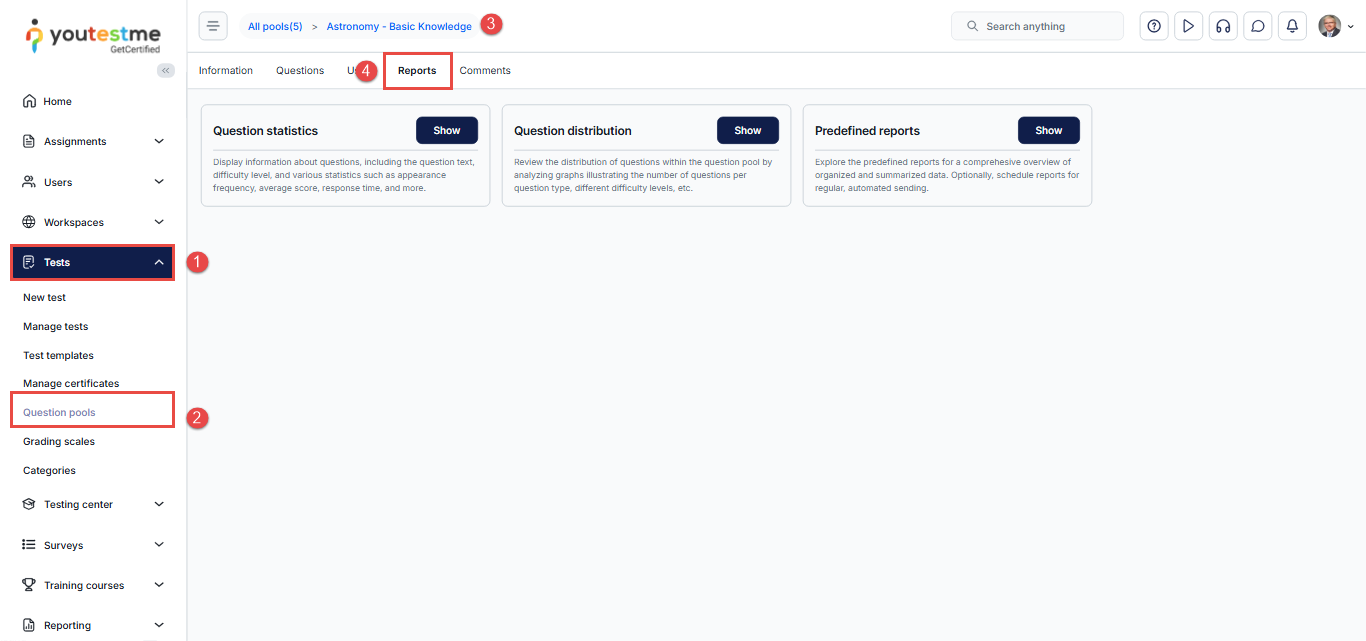This screenshot has height=641, width=1366.
Task: Open the help question mark icon
Action: (1154, 26)
